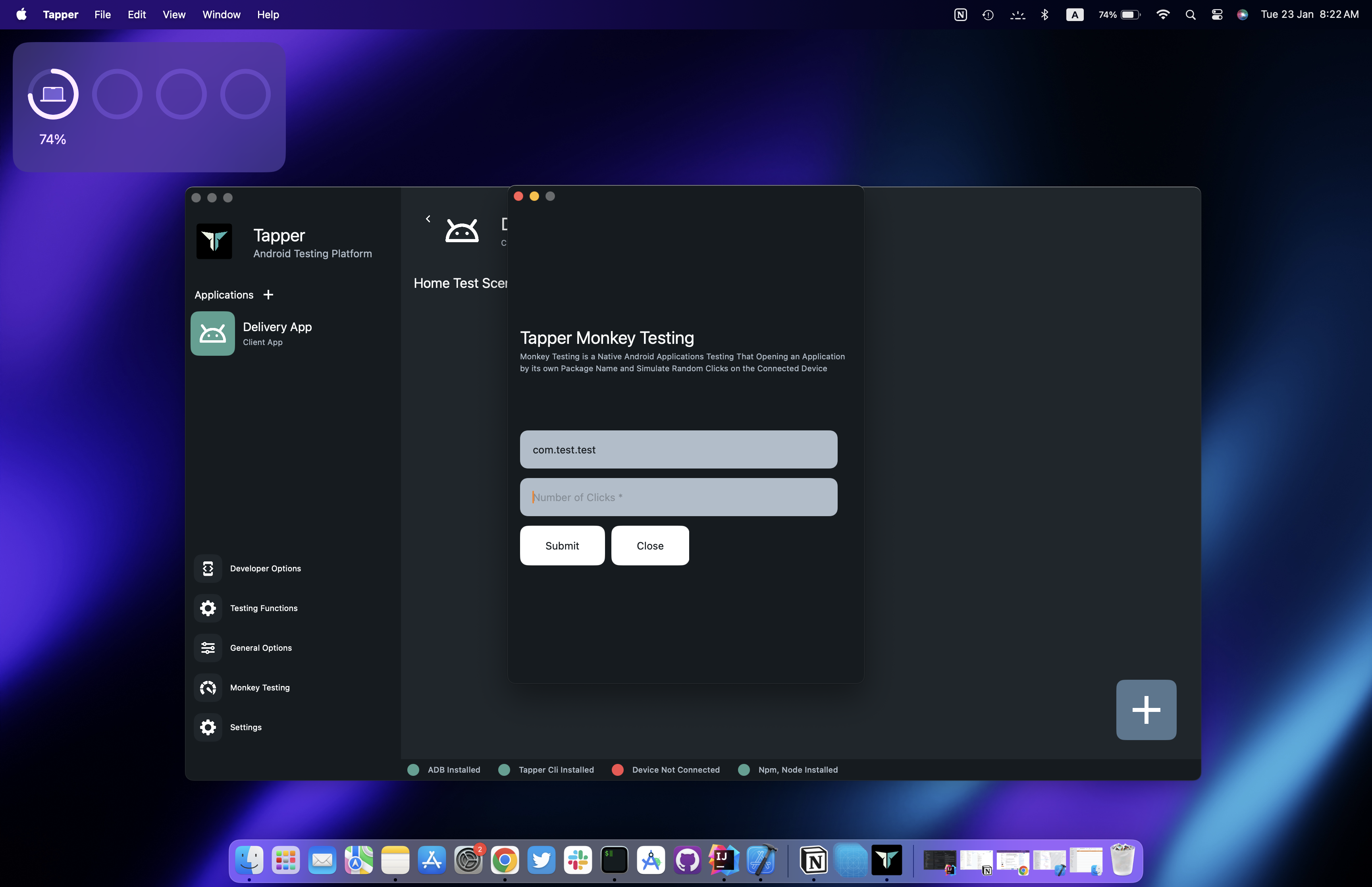This screenshot has height=887, width=1372.
Task: Open Developer Options icon in sidebar
Action: click(x=208, y=569)
